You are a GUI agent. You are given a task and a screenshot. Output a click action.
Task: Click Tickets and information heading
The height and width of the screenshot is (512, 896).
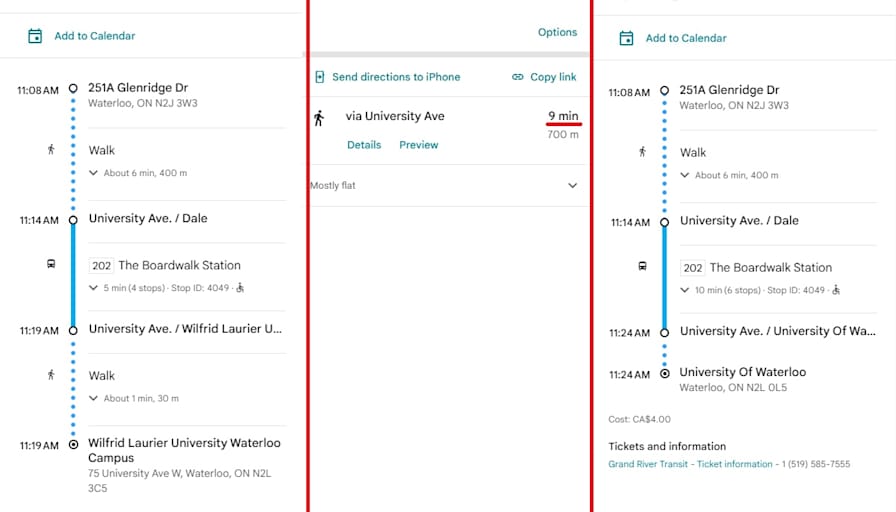point(667,446)
